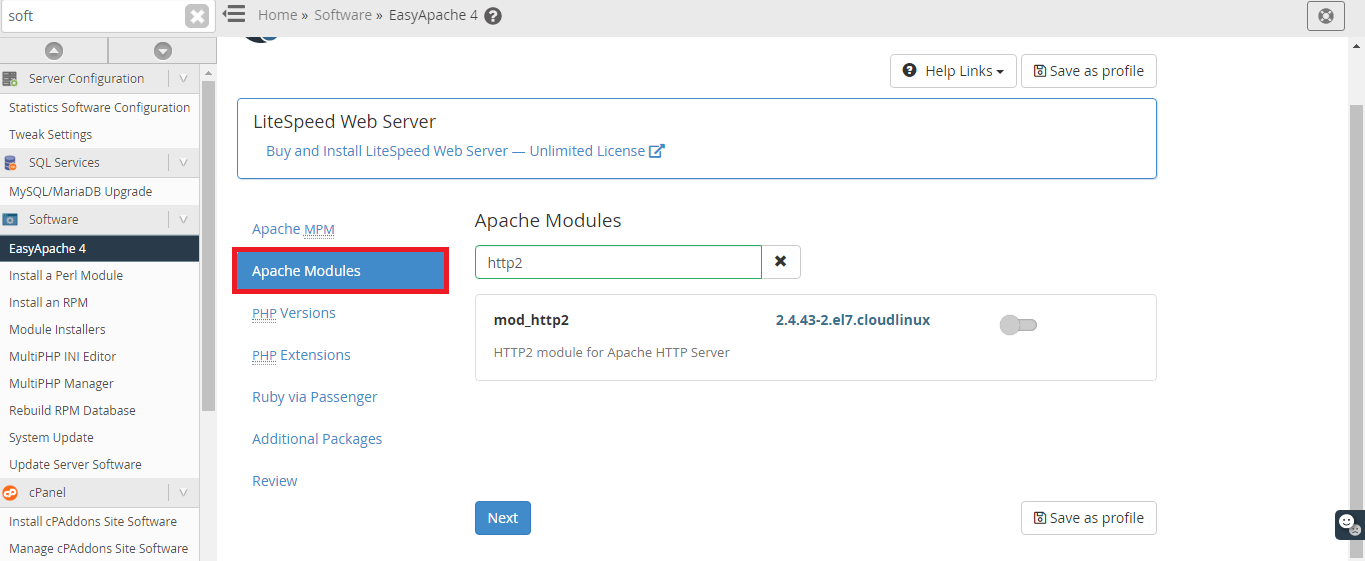Open MySQL/MariaDB Upgrade in sidebar
Image resolution: width=1365 pixels, height=561 pixels.
pos(80,192)
